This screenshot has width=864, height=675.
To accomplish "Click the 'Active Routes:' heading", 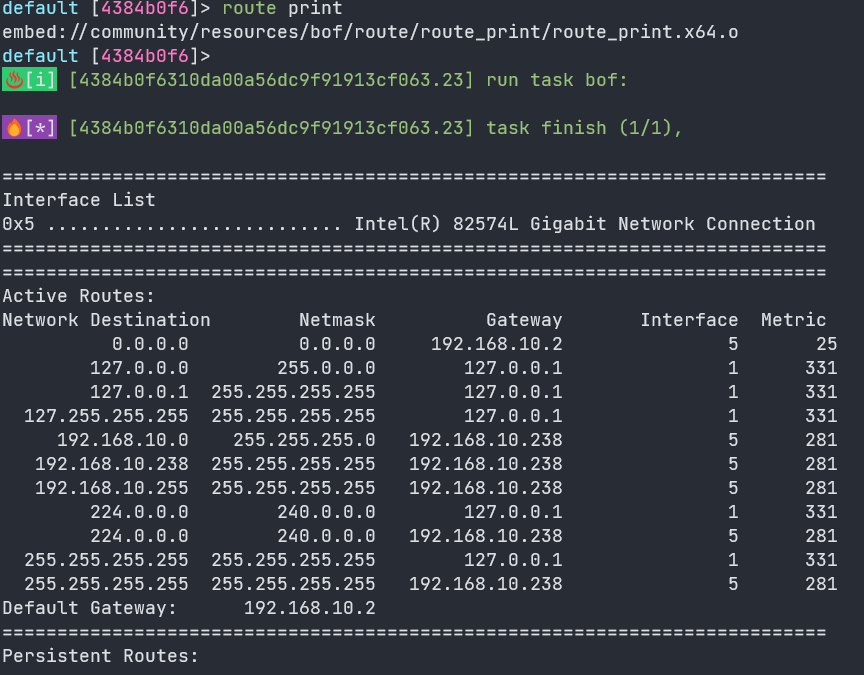I will [x=78, y=296].
